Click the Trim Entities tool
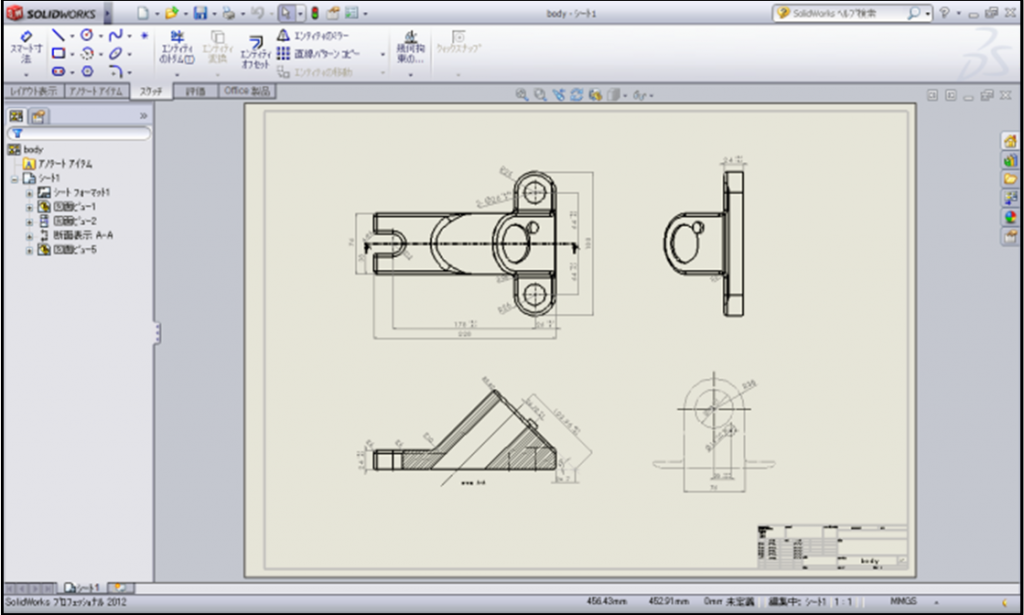 [177, 47]
